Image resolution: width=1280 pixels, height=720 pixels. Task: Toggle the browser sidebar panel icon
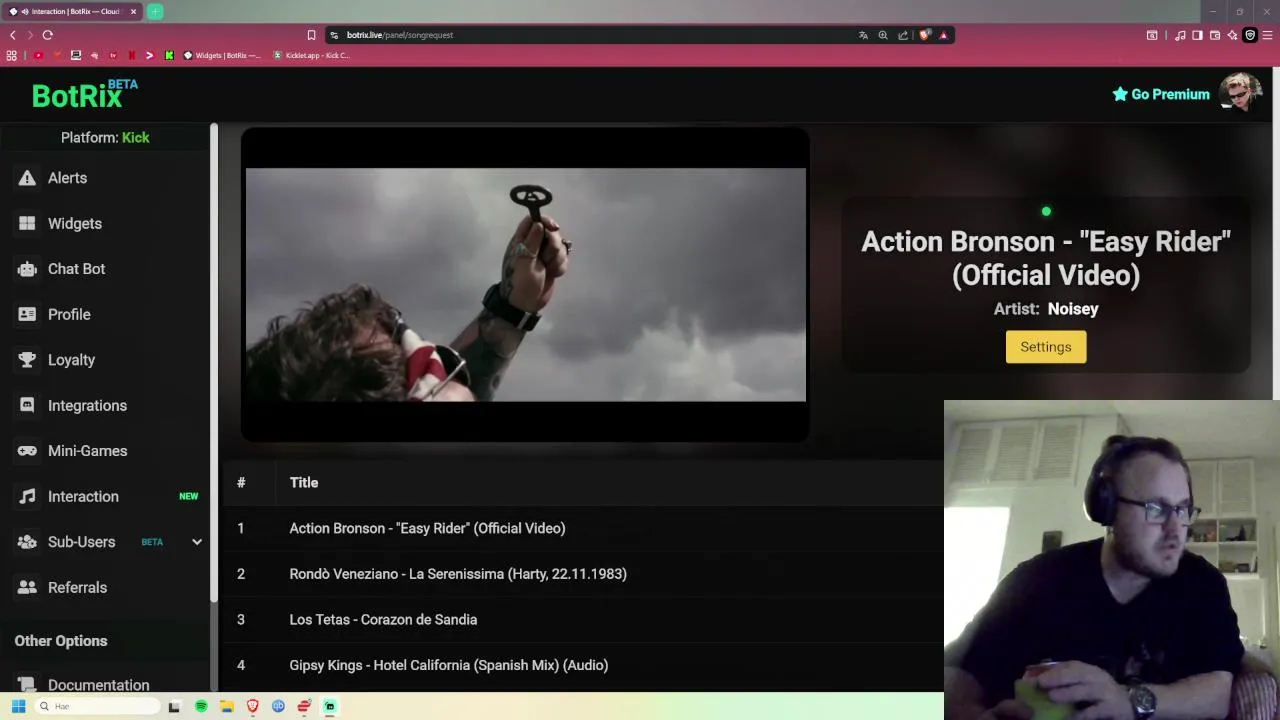[x=1197, y=35]
